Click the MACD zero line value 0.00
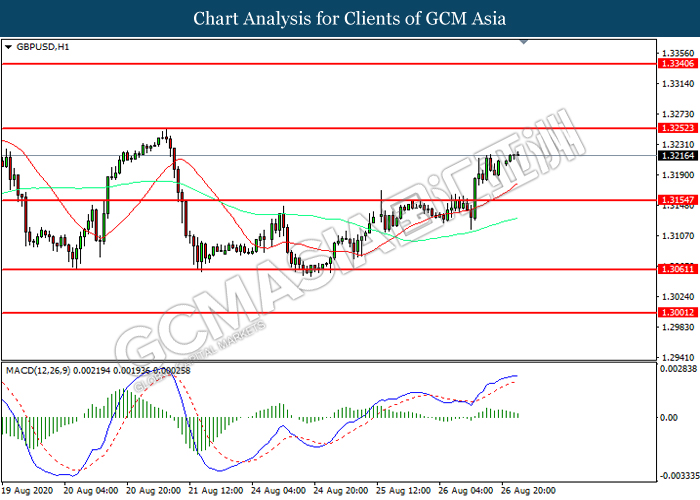 [x=669, y=417]
